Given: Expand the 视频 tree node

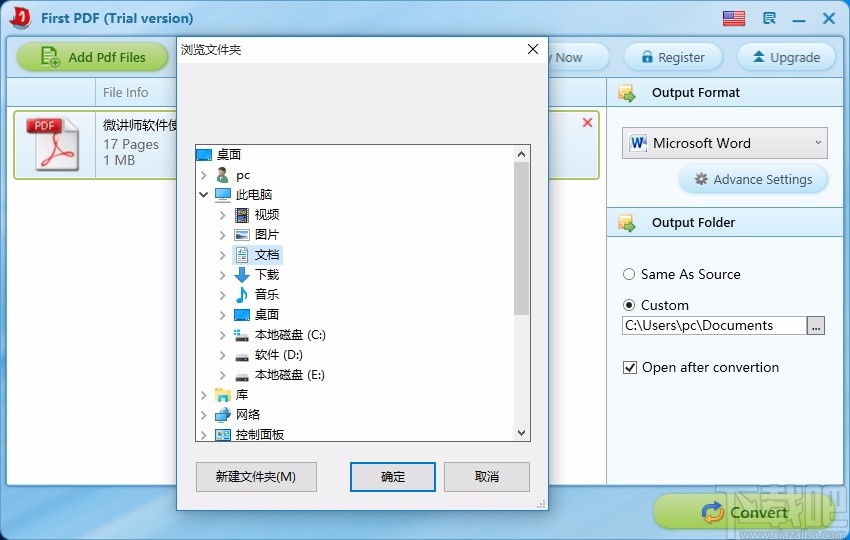Looking at the screenshot, I should tap(222, 215).
